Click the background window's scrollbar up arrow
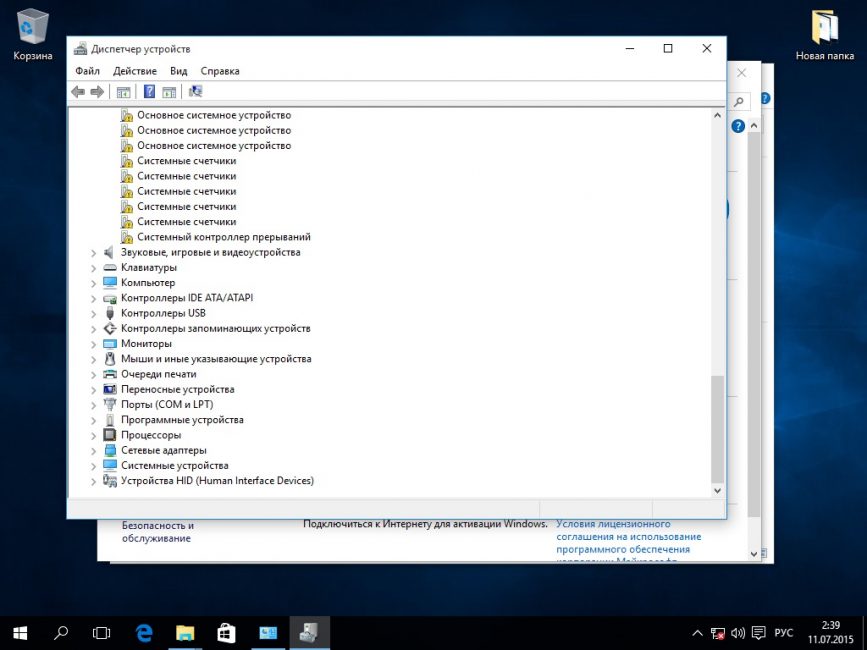 [754, 126]
